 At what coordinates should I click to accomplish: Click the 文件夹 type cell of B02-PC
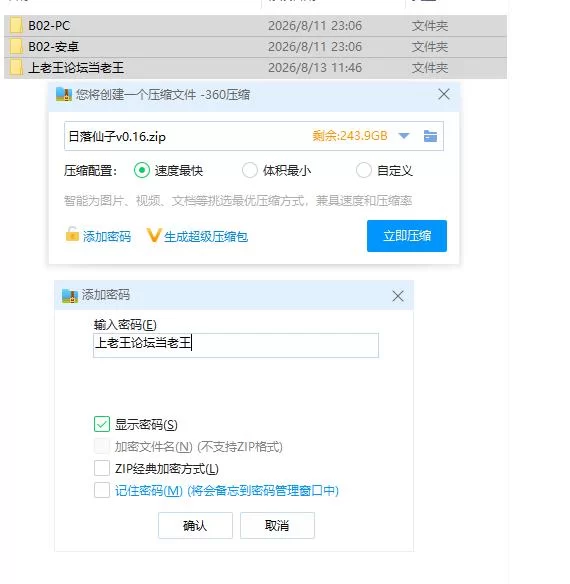point(430,26)
